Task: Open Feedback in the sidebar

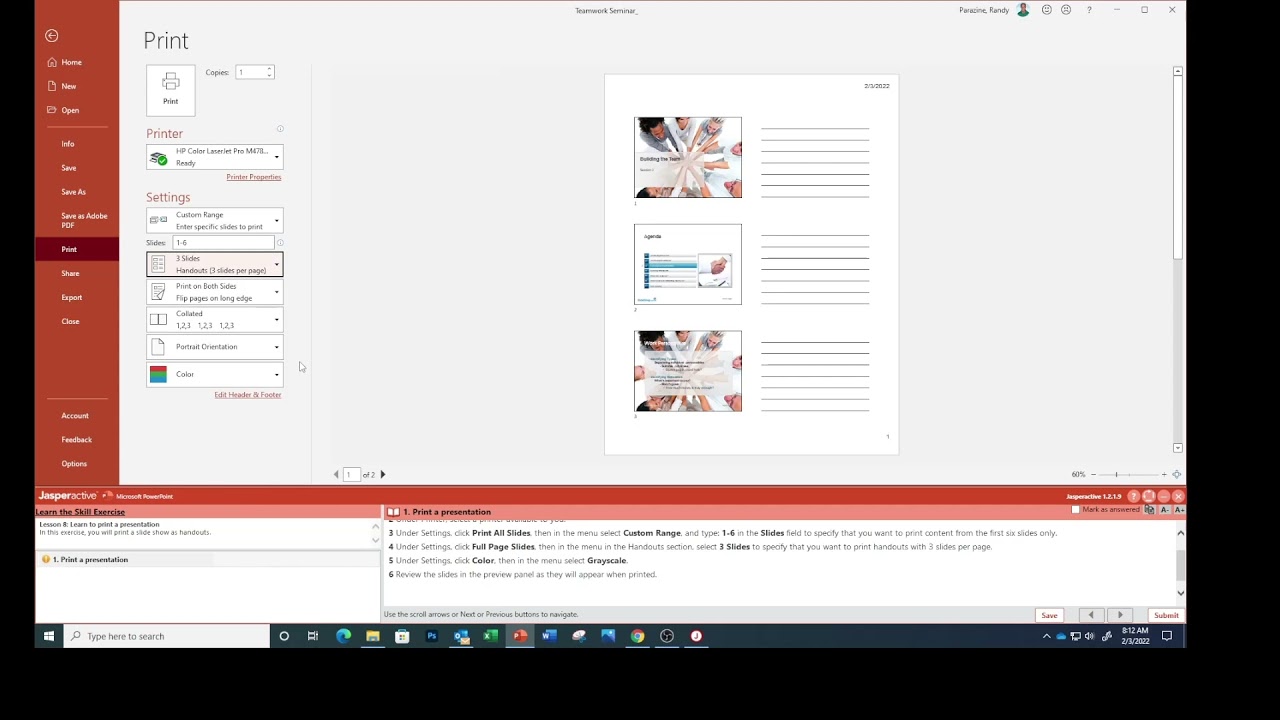Action: point(77,440)
